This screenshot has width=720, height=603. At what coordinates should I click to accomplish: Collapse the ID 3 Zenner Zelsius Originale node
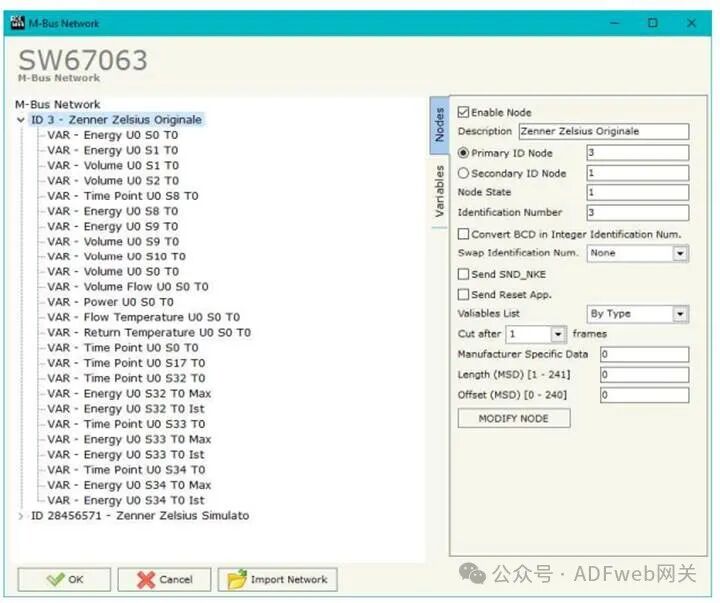[x=22, y=120]
